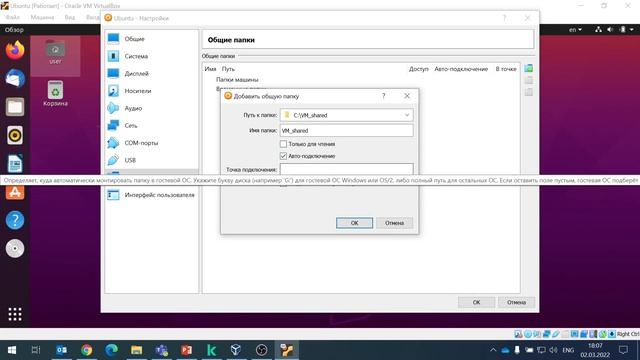Click the audio indicator in VirtualBox status bar
640x360 pixels.
tap(537, 334)
